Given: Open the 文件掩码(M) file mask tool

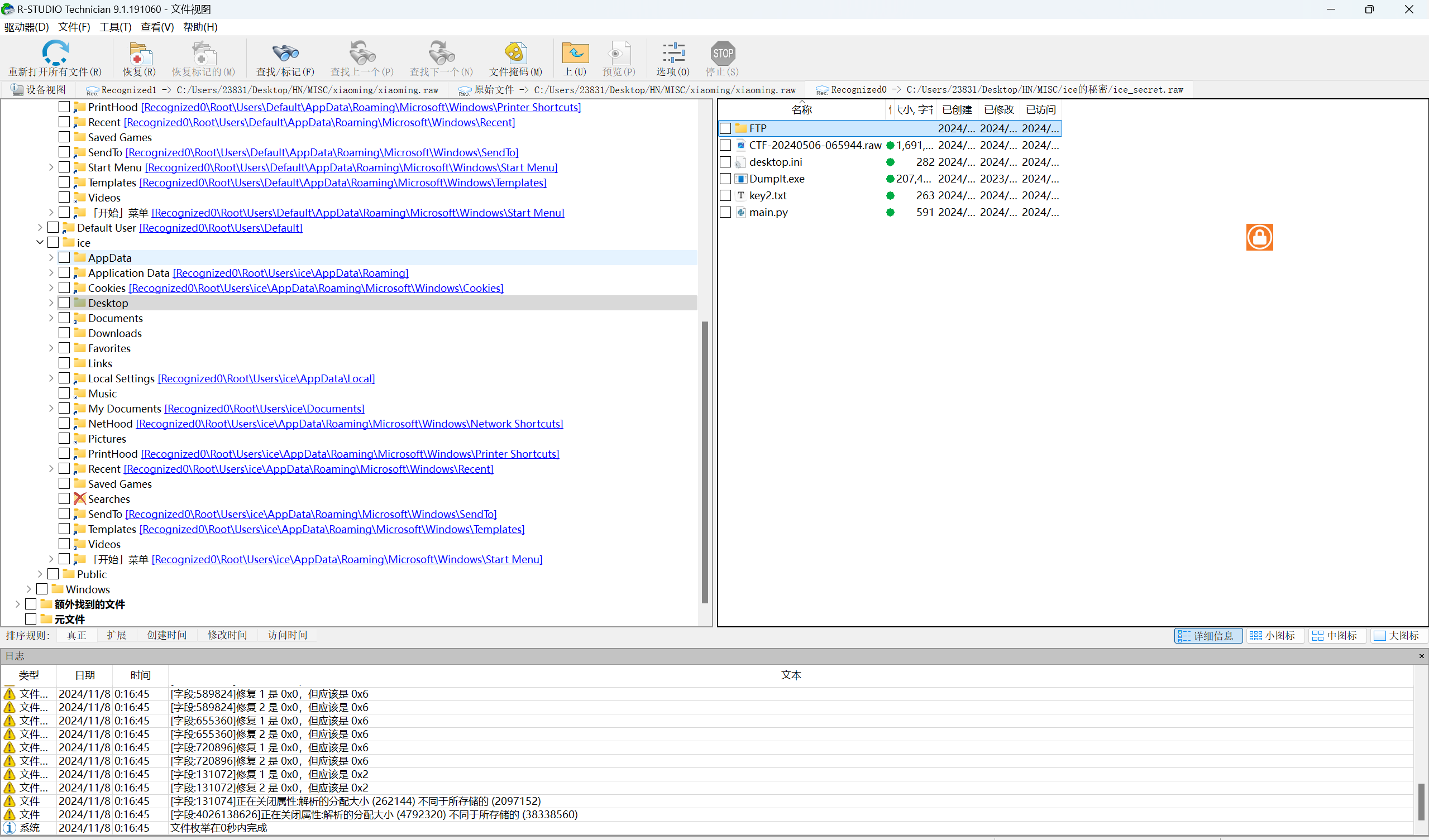Looking at the screenshot, I should 515,52.
